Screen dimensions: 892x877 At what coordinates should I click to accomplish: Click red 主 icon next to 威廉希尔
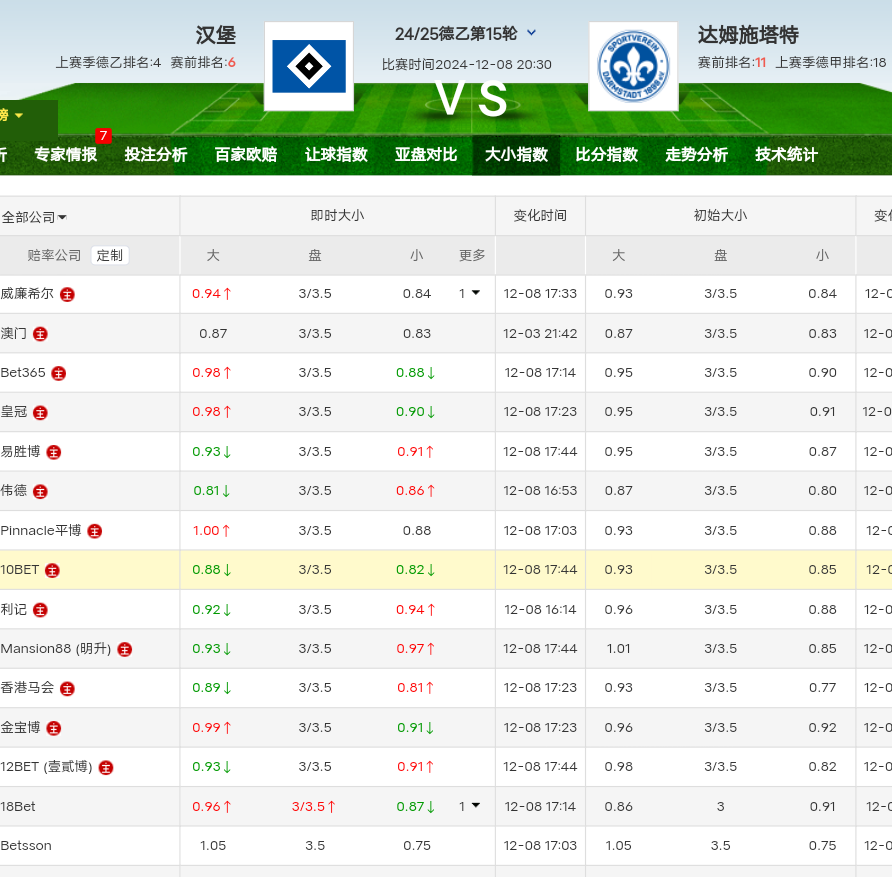[x=67, y=294]
